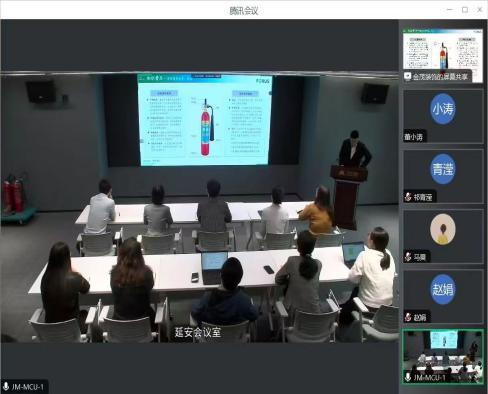The height and width of the screenshot is (394, 488).
Task: Close the 腾讯会议 window
Action: (x=480, y=10)
